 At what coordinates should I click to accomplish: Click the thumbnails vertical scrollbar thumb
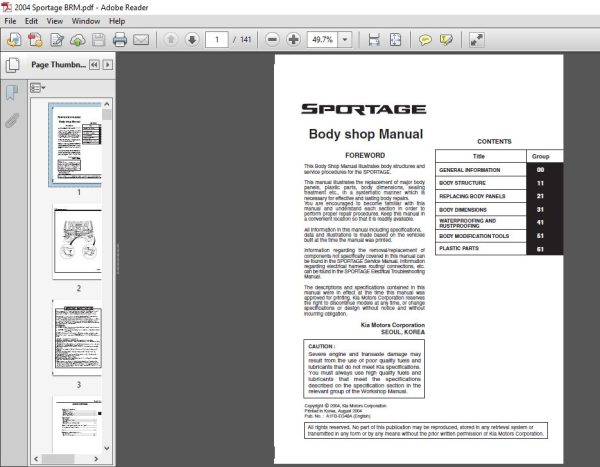[x=107, y=114]
